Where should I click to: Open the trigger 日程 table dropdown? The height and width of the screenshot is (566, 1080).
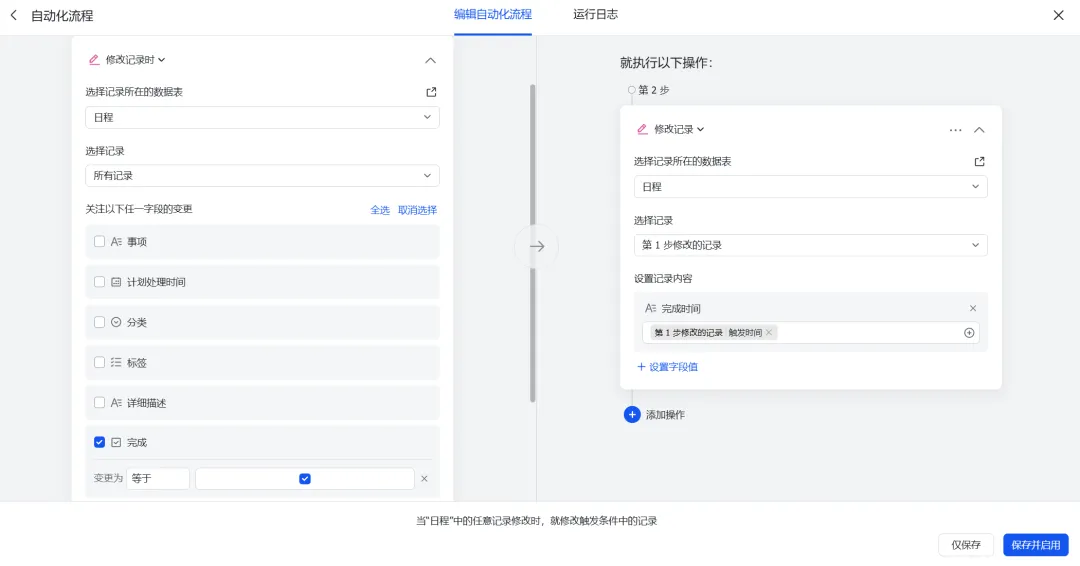coord(262,117)
